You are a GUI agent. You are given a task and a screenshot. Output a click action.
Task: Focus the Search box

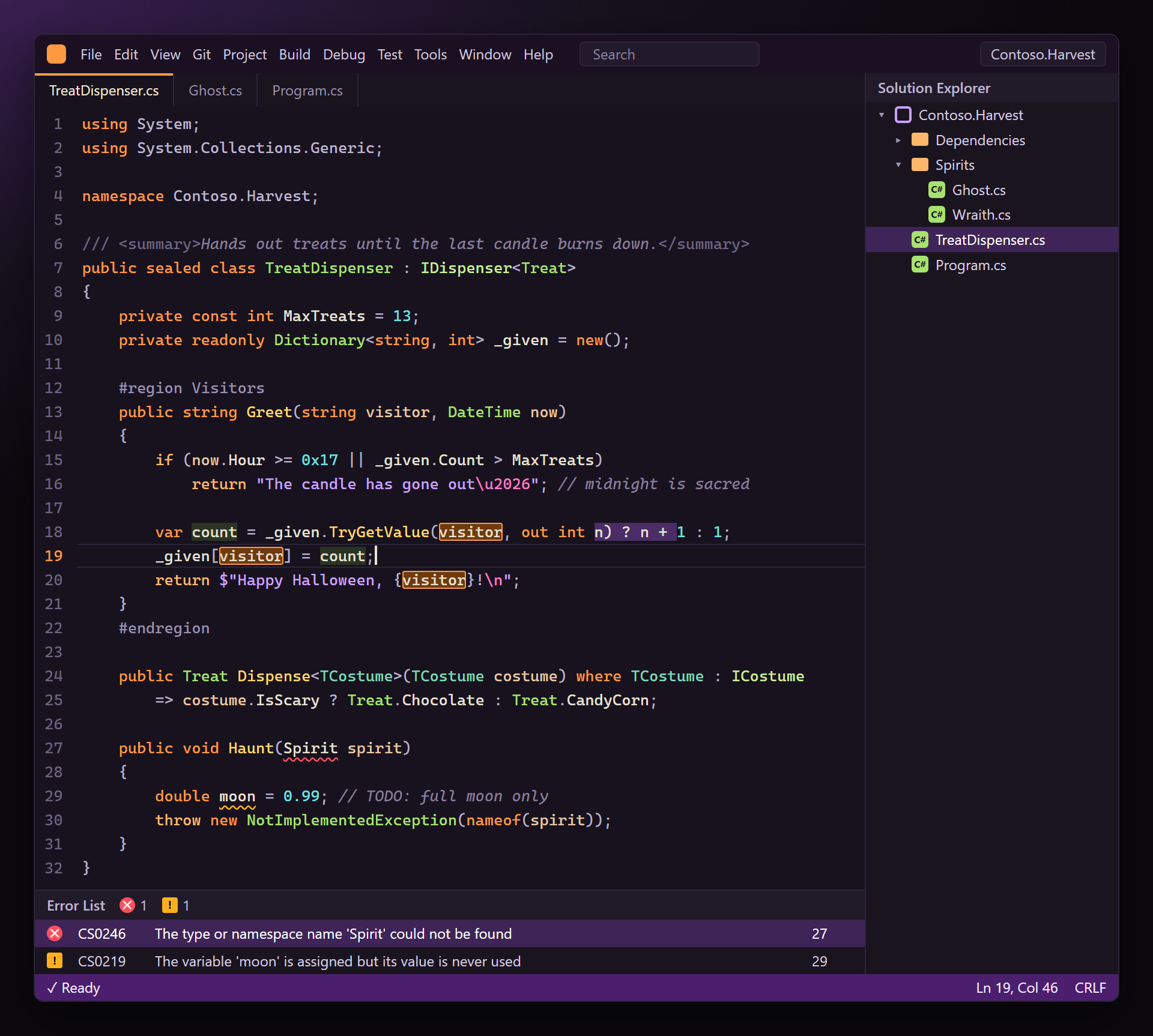(669, 55)
